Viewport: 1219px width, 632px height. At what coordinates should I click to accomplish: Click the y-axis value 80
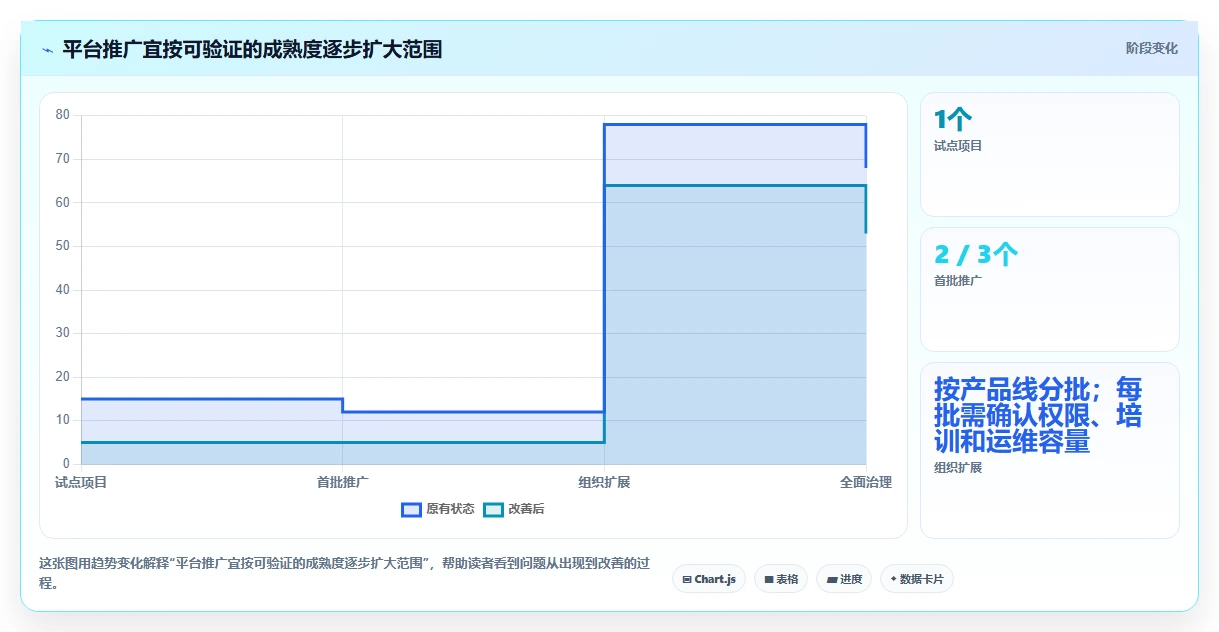[63, 115]
